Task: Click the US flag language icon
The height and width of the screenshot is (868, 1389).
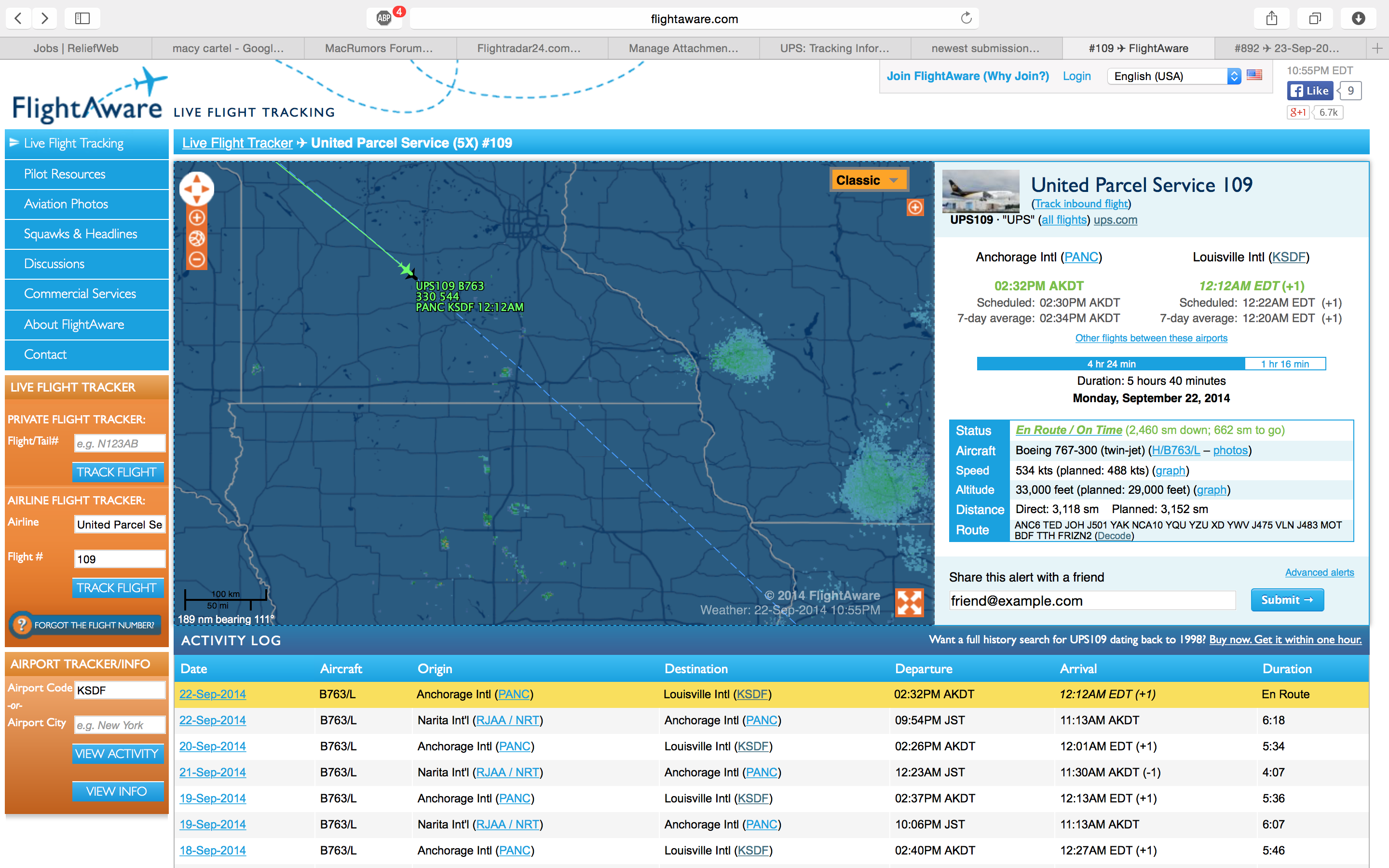Action: [1255, 75]
